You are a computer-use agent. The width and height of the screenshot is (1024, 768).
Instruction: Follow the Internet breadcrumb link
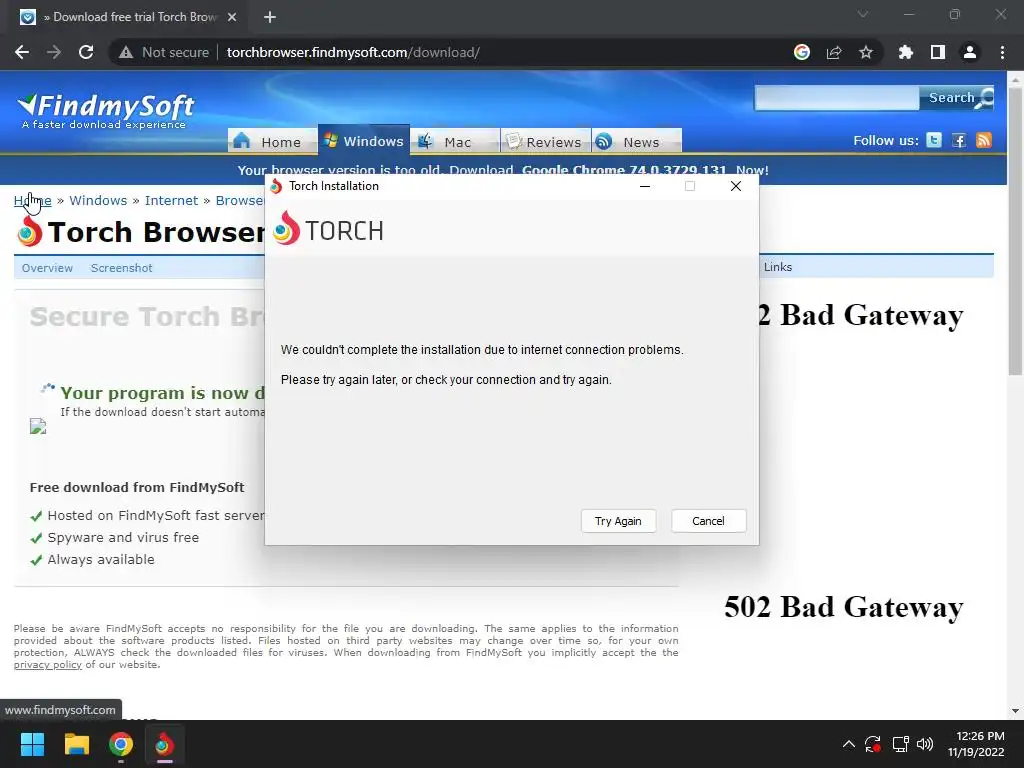click(x=171, y=200)
